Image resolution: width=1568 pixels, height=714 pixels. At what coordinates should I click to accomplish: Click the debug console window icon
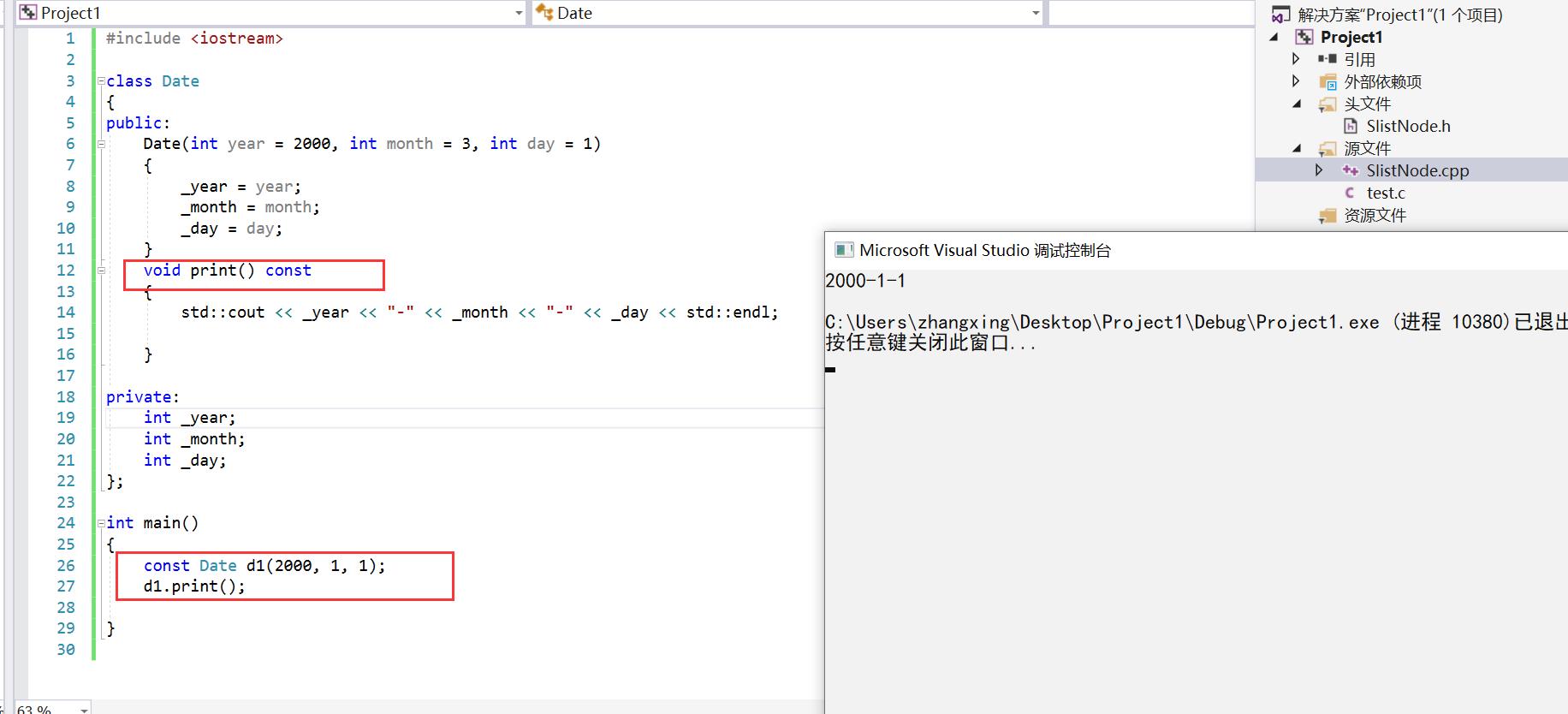click(x=844, y=250)
